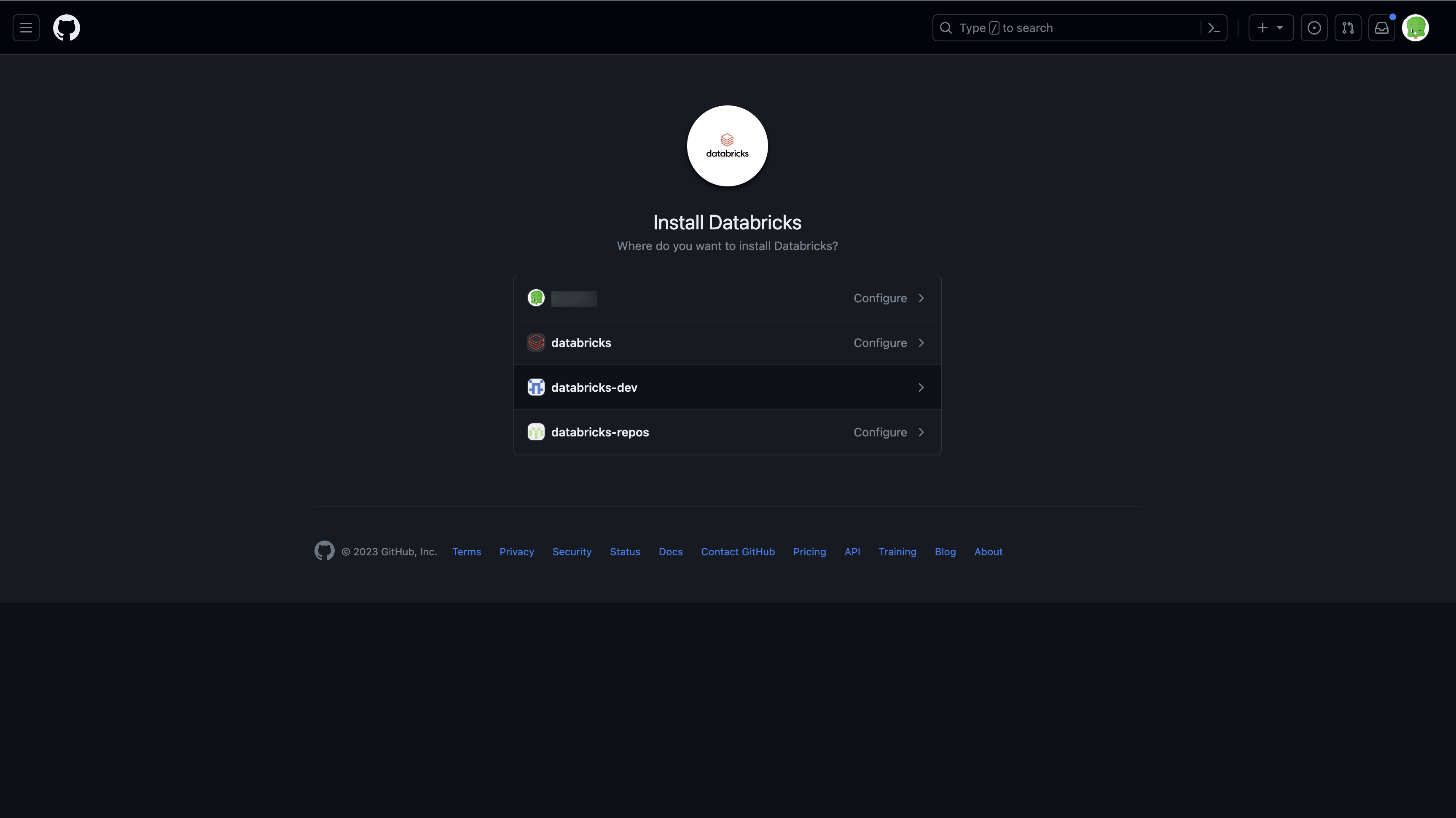Click the Privacy footer link

coord(516,551)
